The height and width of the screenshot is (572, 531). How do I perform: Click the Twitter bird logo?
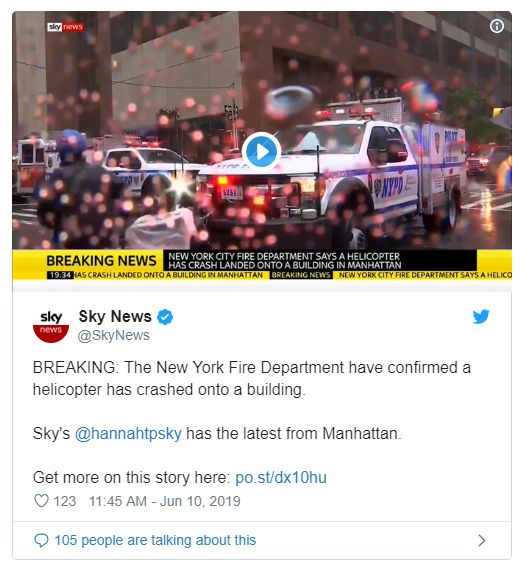(481, 316)
